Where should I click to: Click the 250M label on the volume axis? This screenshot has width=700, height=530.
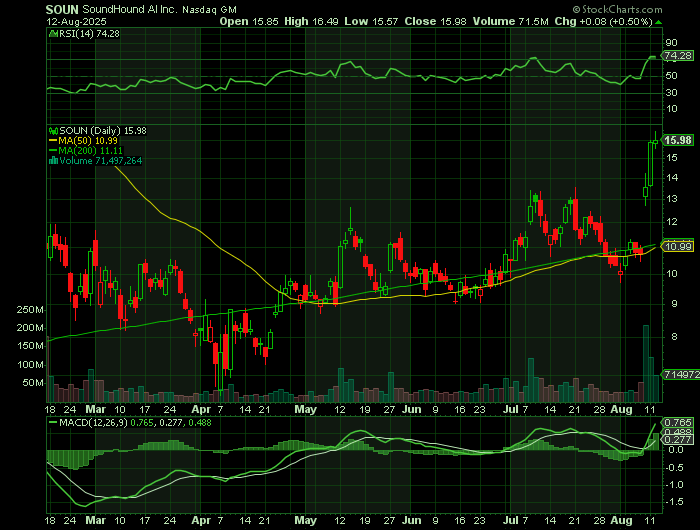click(30, 310)
